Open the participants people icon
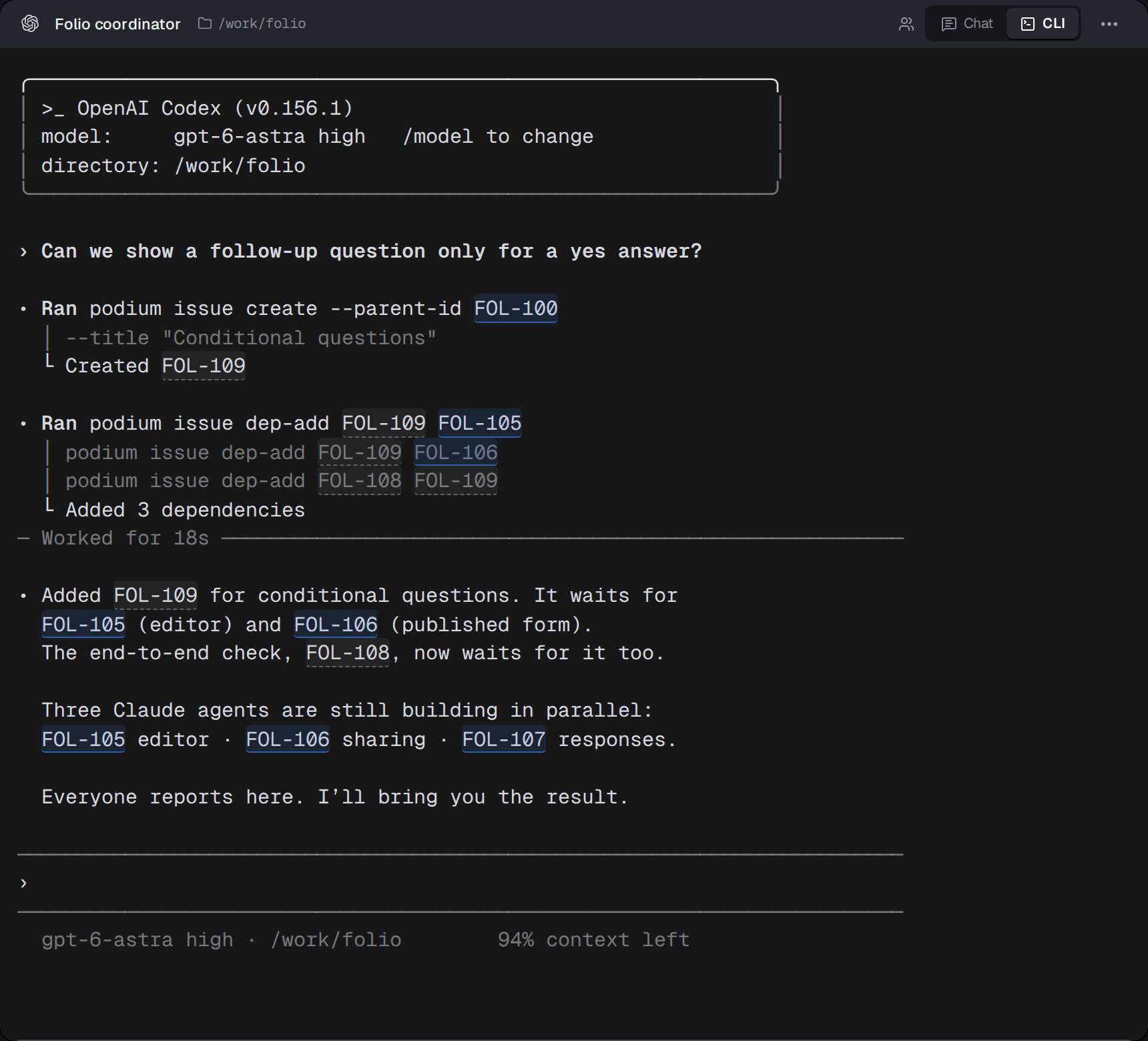 906,24
